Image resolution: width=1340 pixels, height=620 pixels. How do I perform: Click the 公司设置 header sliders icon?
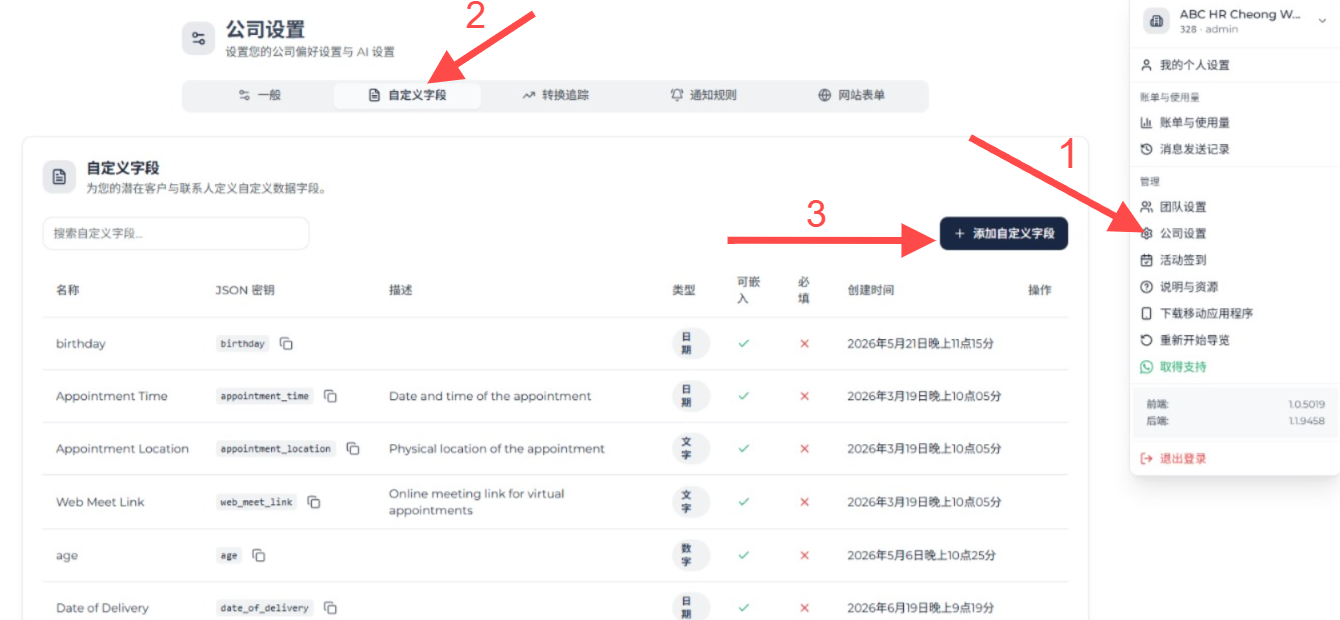point(198,39)
